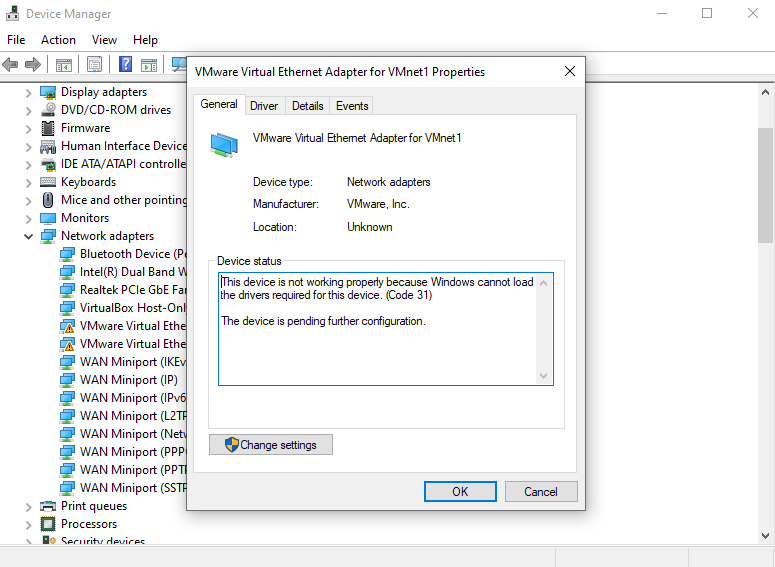
Task: Click Device Manager scrollbar up arrow
Action: pos(765,92)
